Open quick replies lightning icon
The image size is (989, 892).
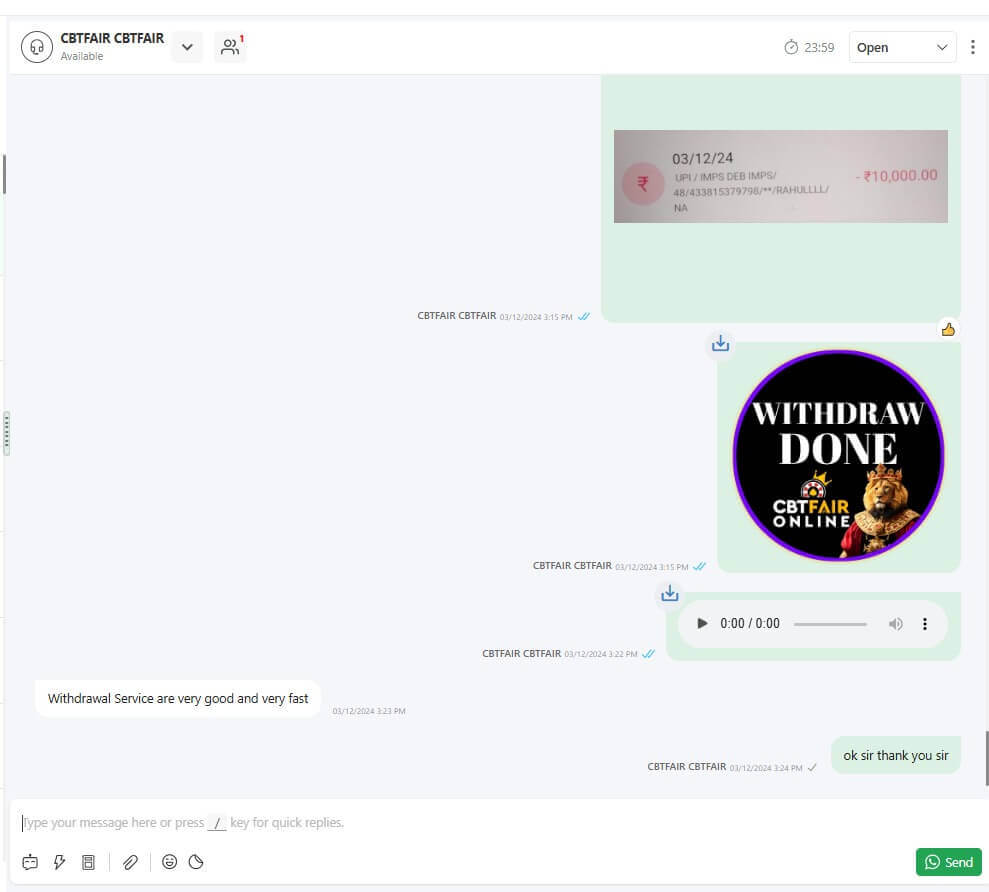[x=59, y=862]
